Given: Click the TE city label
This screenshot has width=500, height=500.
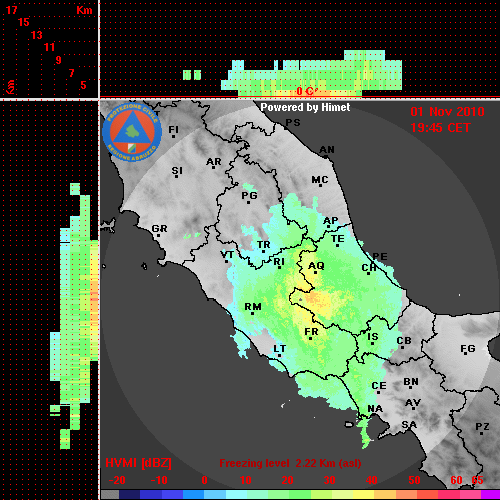Looking at the screenshot, I should [338, 239].
